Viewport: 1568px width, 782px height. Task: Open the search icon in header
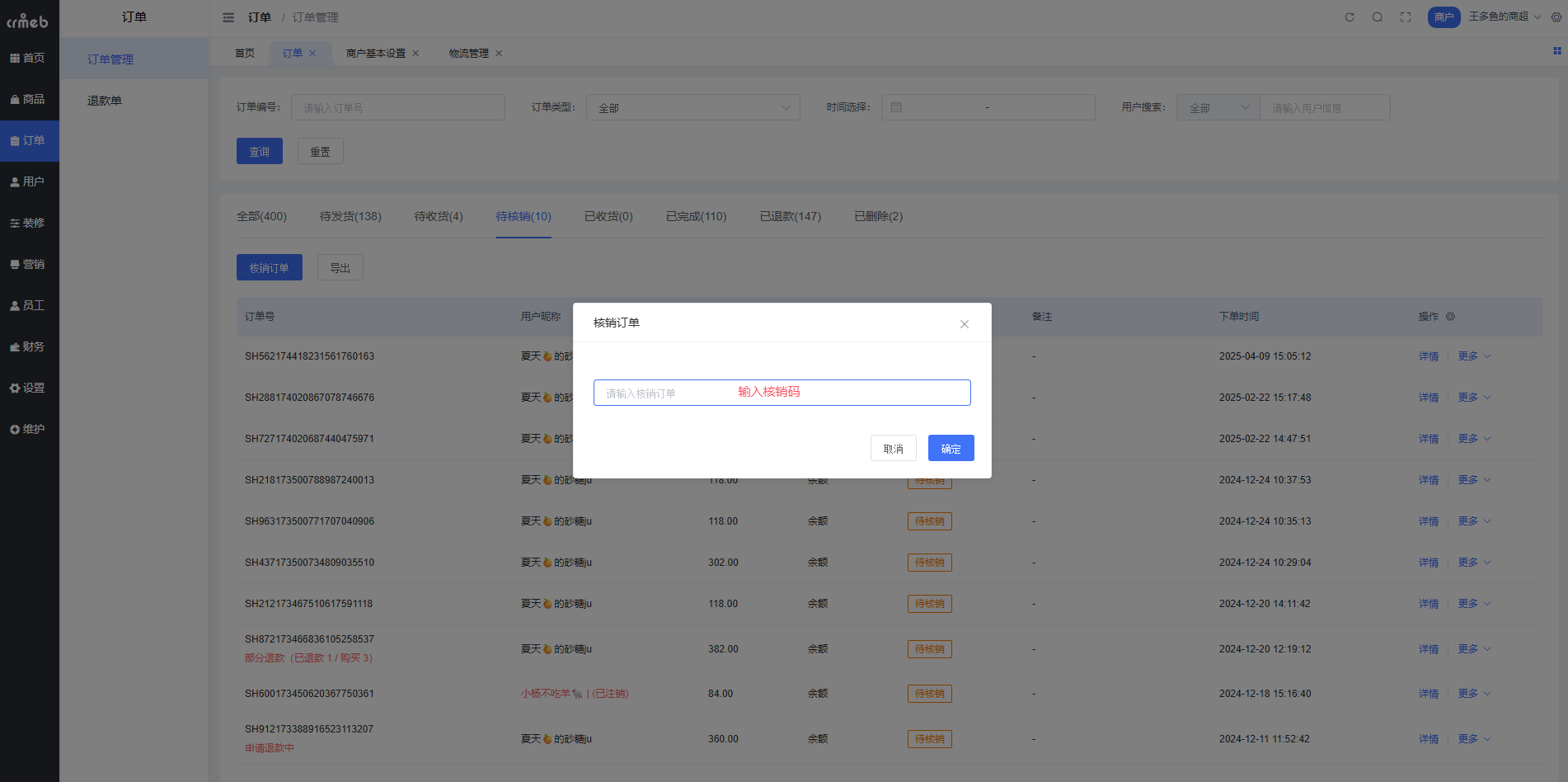[1378, 17]
